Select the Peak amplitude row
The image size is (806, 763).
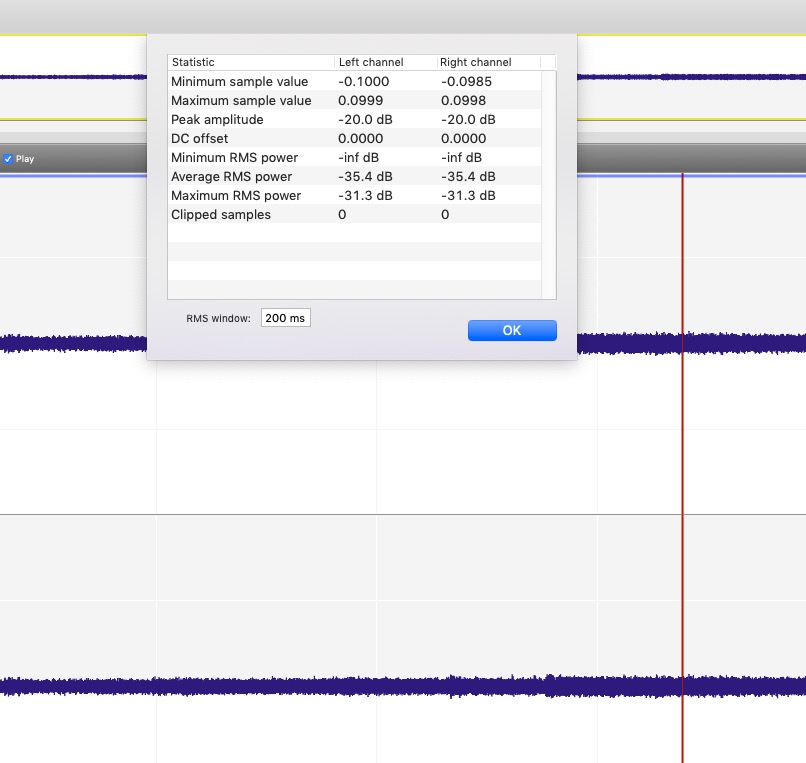pyautogui.click(x=217, y=119)
